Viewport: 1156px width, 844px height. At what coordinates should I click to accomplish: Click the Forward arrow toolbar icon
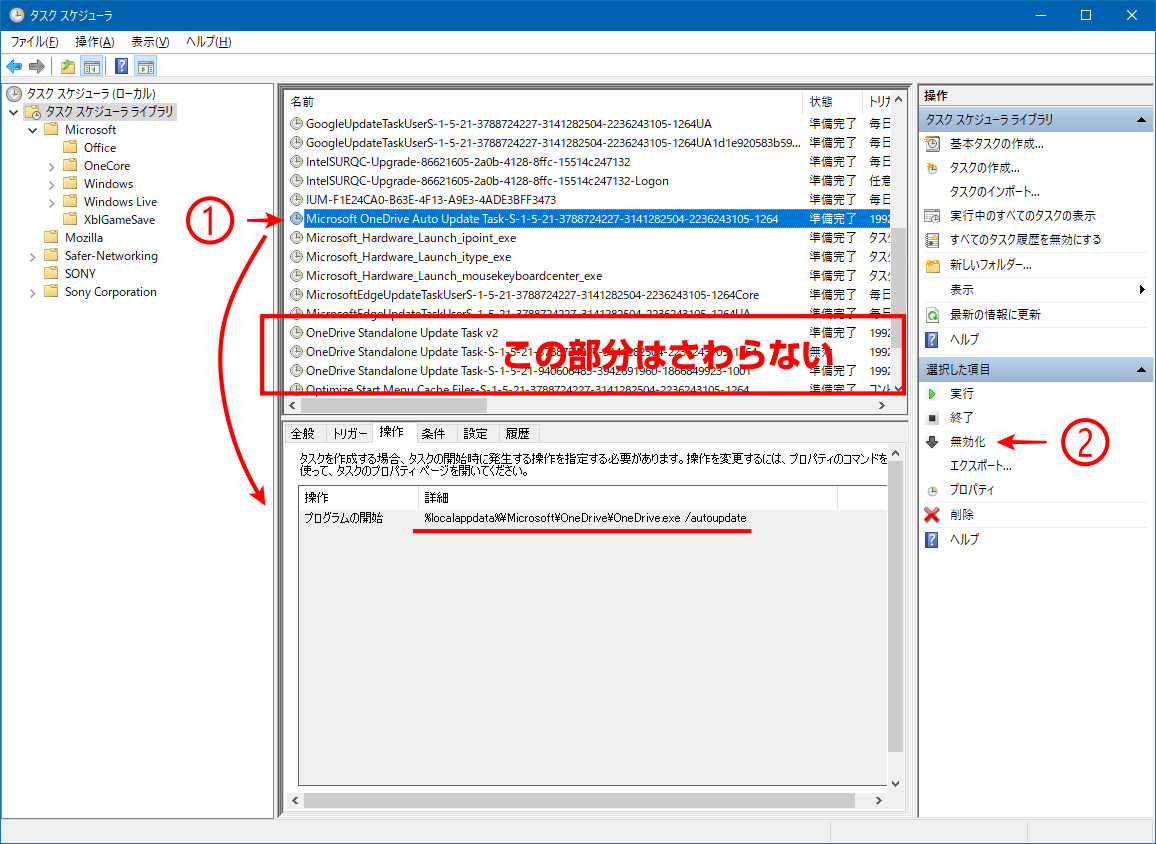pos(37,67)
